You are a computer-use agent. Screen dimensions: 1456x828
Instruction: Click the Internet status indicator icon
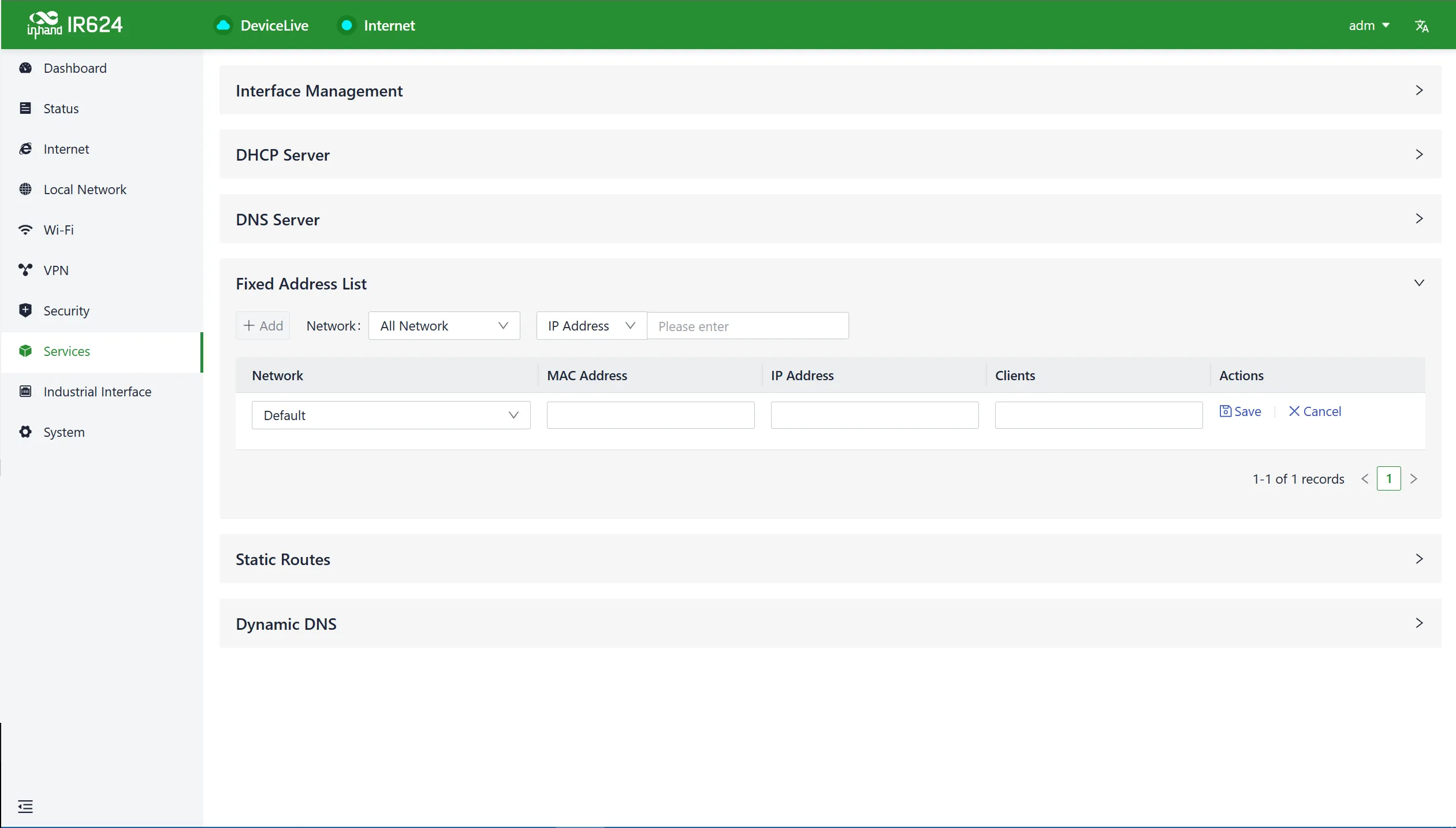[347, 25]
